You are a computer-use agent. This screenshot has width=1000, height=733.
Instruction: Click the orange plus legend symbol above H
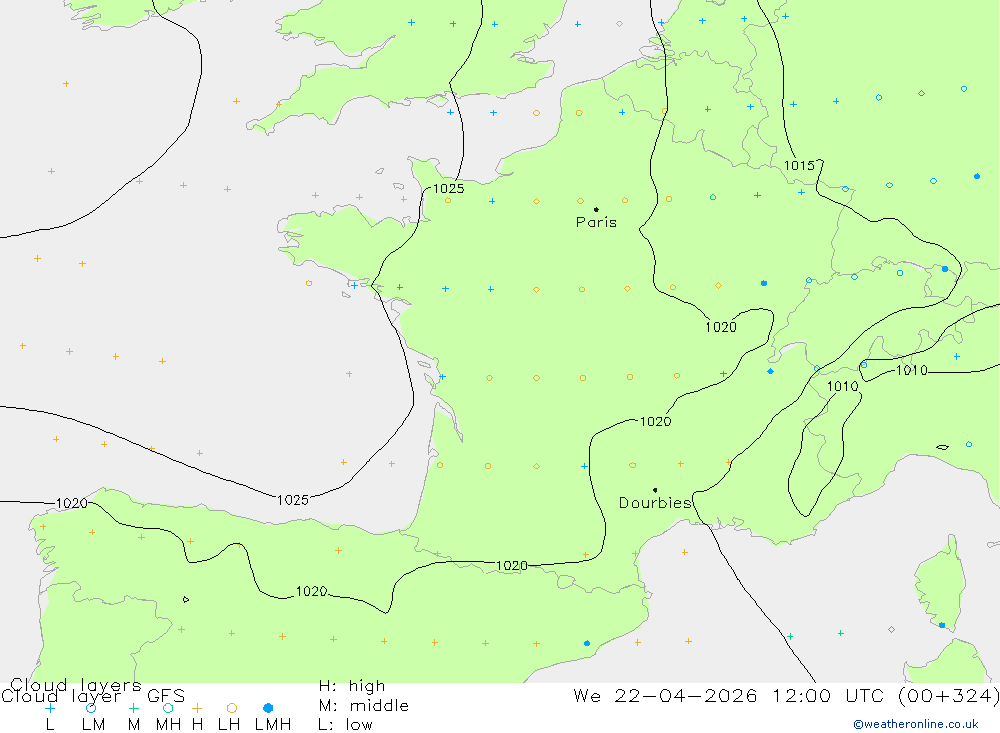coord(197,708)
